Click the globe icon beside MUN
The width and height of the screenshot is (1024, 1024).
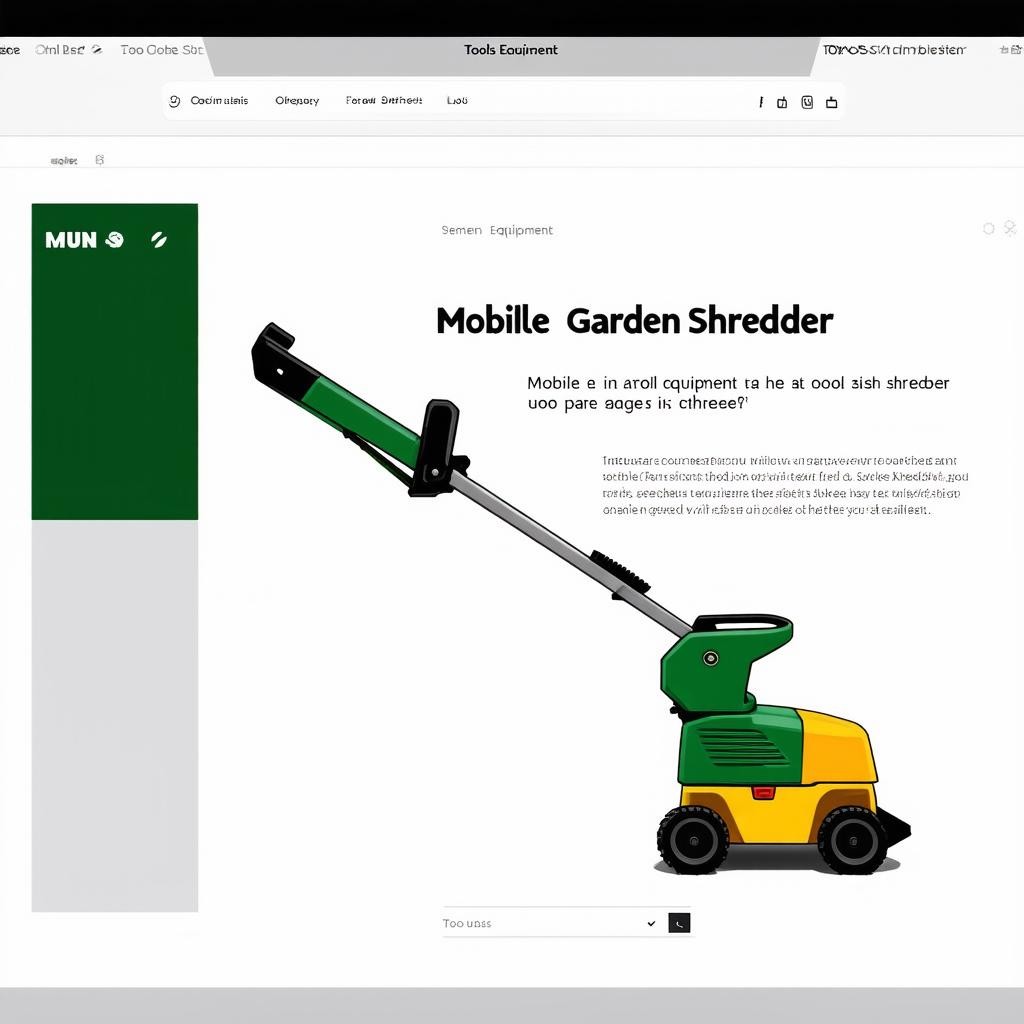pos(115,240)
